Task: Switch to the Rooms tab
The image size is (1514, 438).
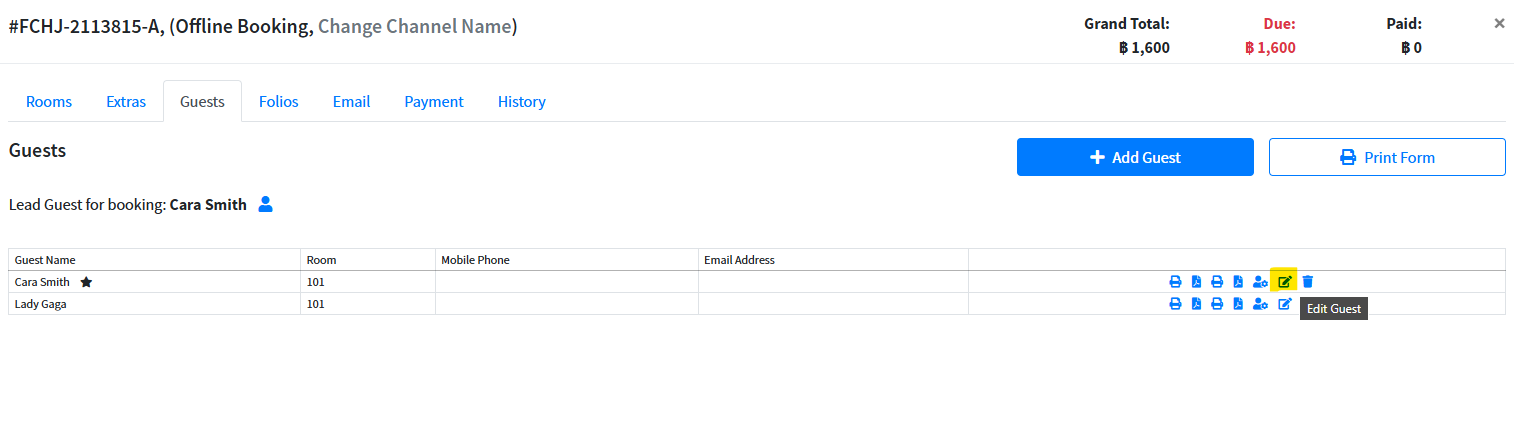Action: 49,102
